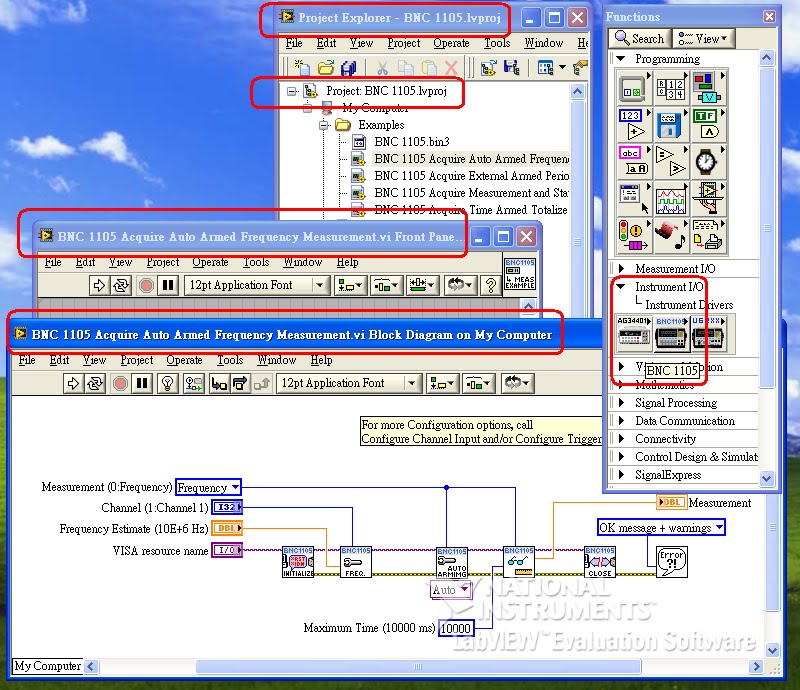Screen dimensions: 800x690
Task: Open Numeric subpalette in Programming
Action: click(x=634, y=124)
